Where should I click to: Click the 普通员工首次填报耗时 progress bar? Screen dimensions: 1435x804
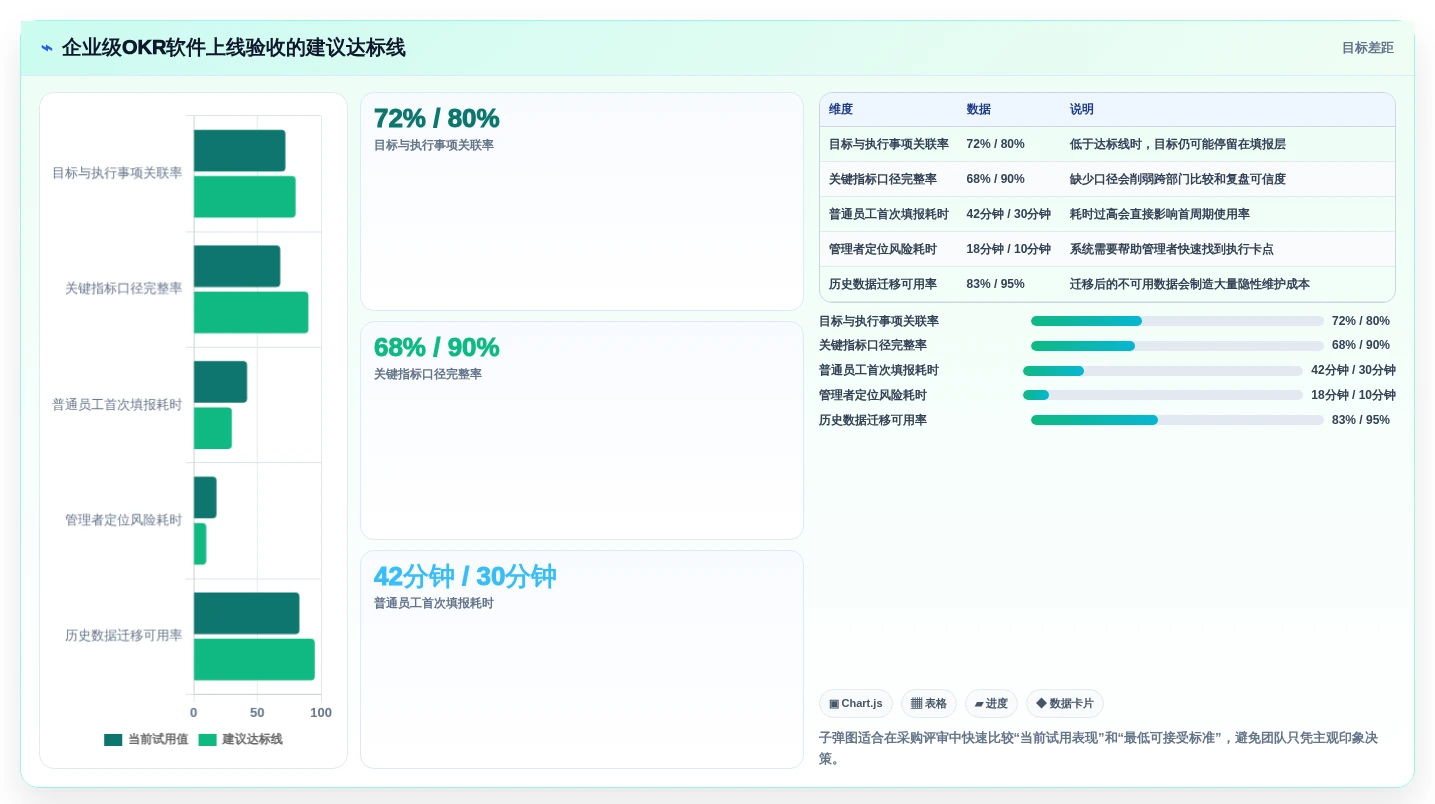click(1163, 371)
